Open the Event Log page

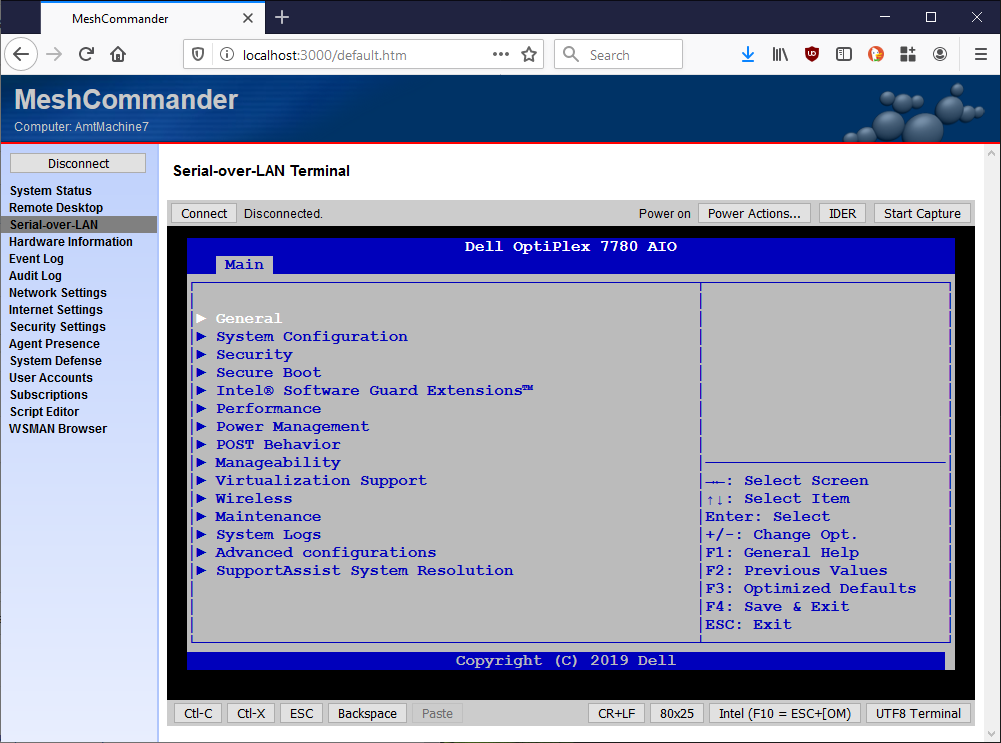[x=36, y=259]
